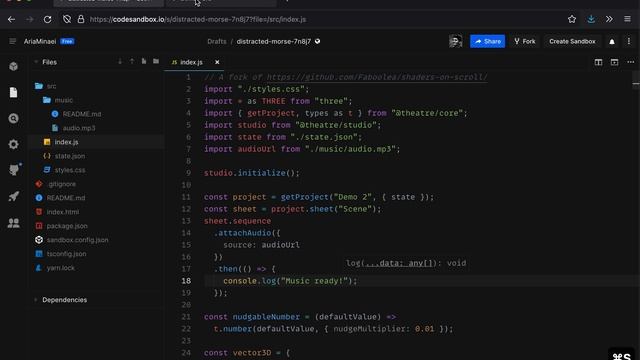Image resolution: width=640 pixels, height=360 pixels.
Task: Click the padlock site info icon
Action: pos(81,19)
